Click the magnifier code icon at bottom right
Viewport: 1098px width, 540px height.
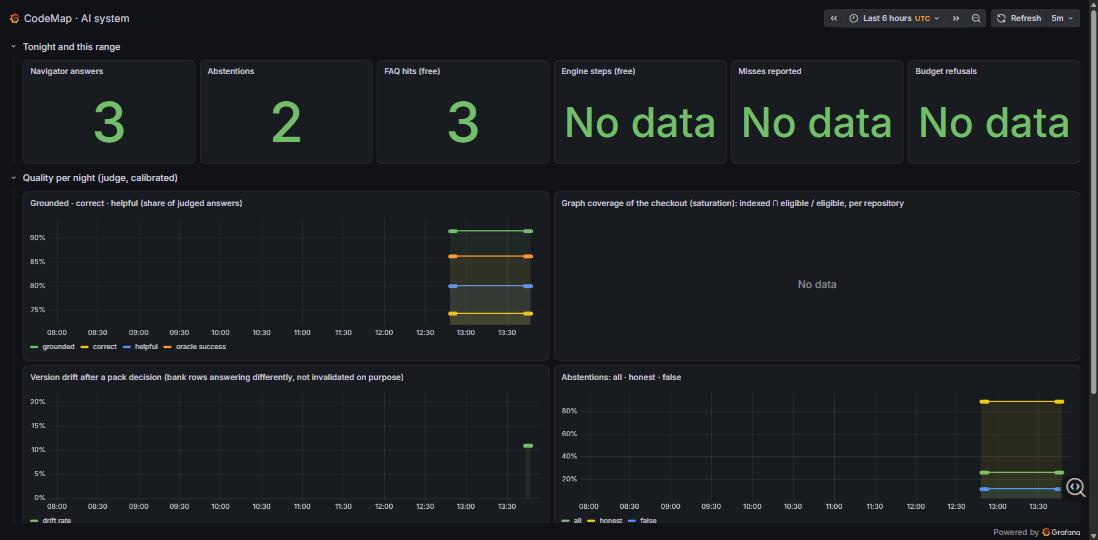(1076, 487)
